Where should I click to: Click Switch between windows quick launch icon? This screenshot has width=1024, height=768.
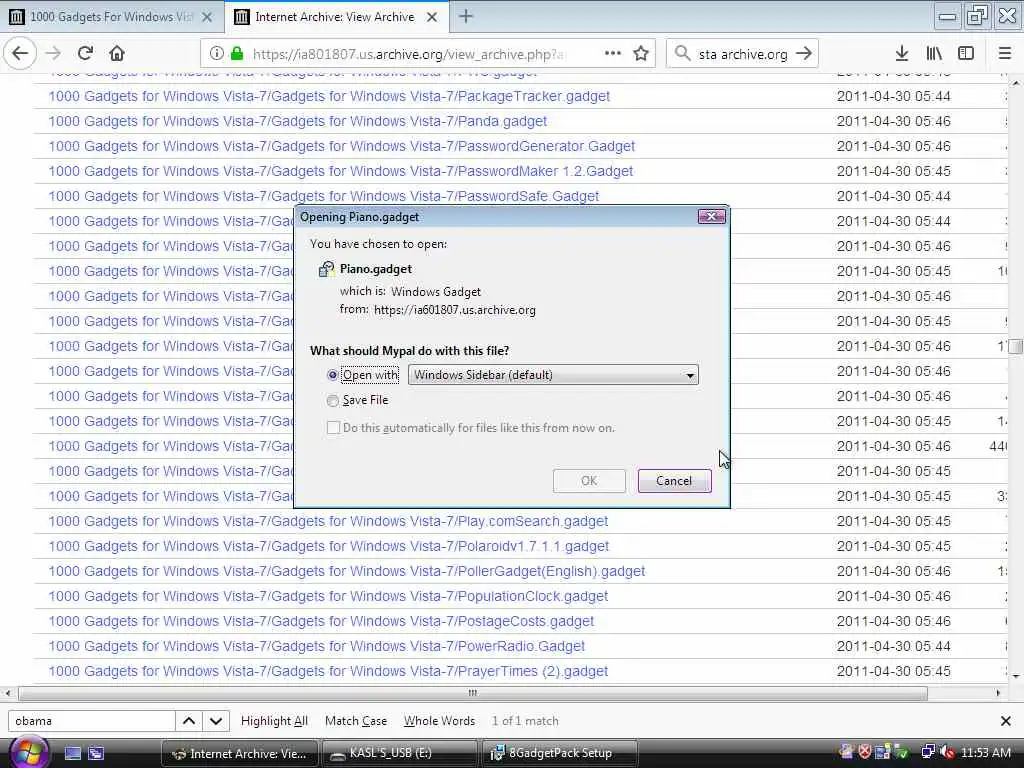(x=96, y=753)
